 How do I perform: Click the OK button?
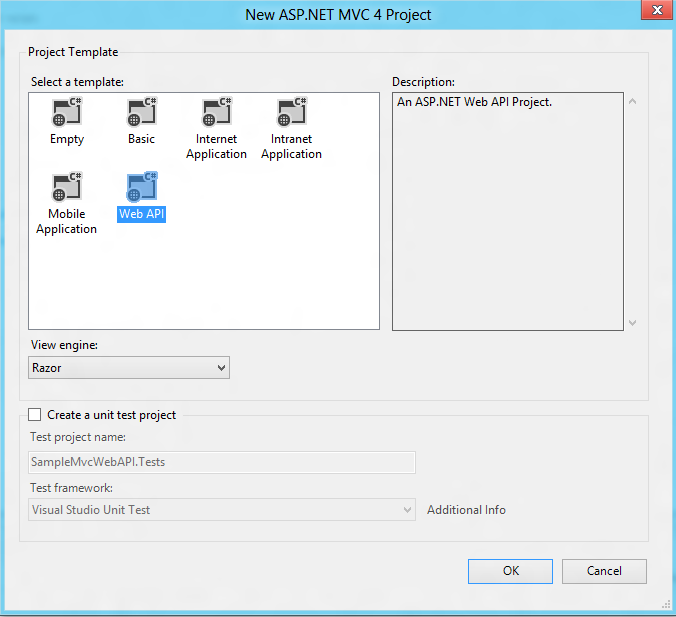[x=510, y=571]
